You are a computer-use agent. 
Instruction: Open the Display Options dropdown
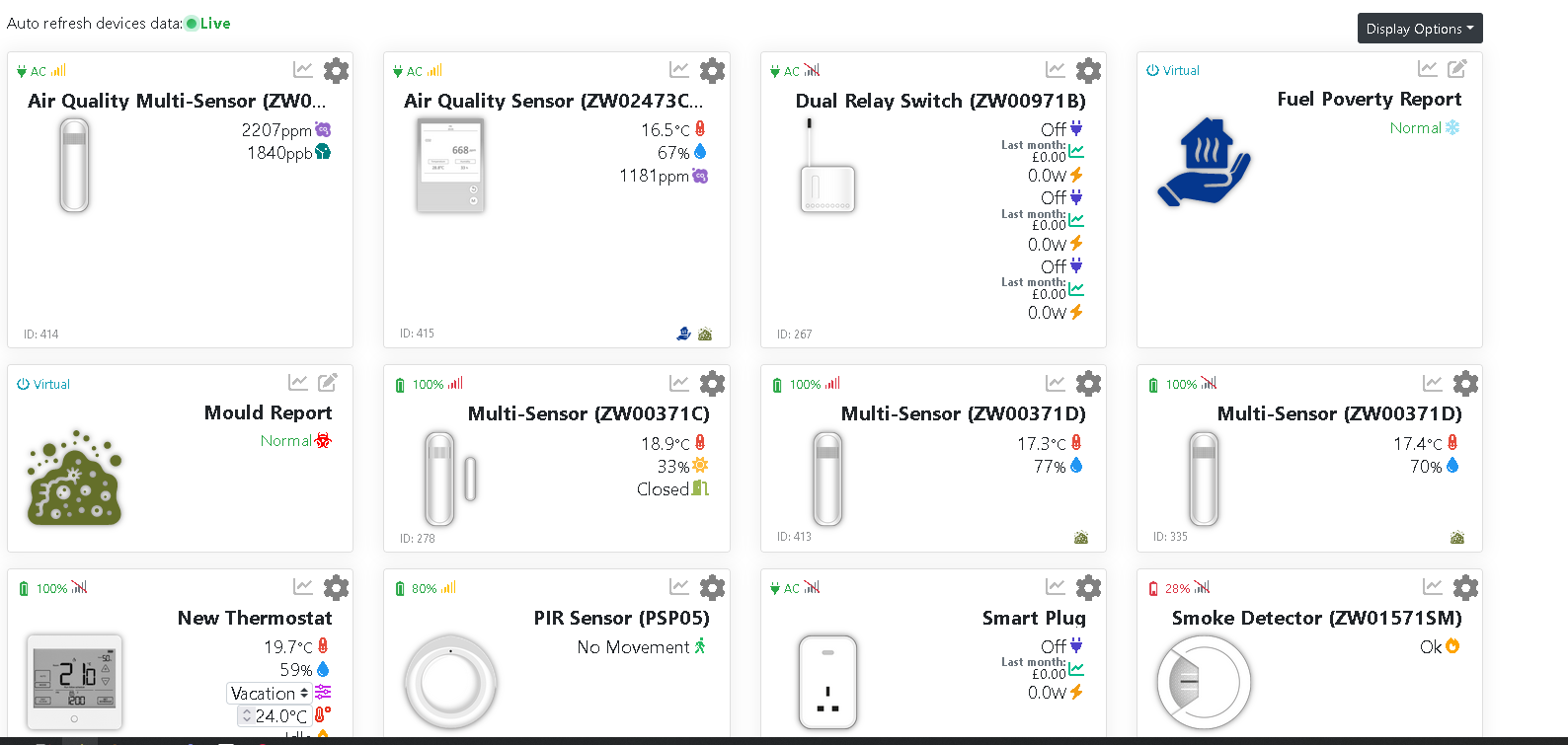(x=1419, y=29)
